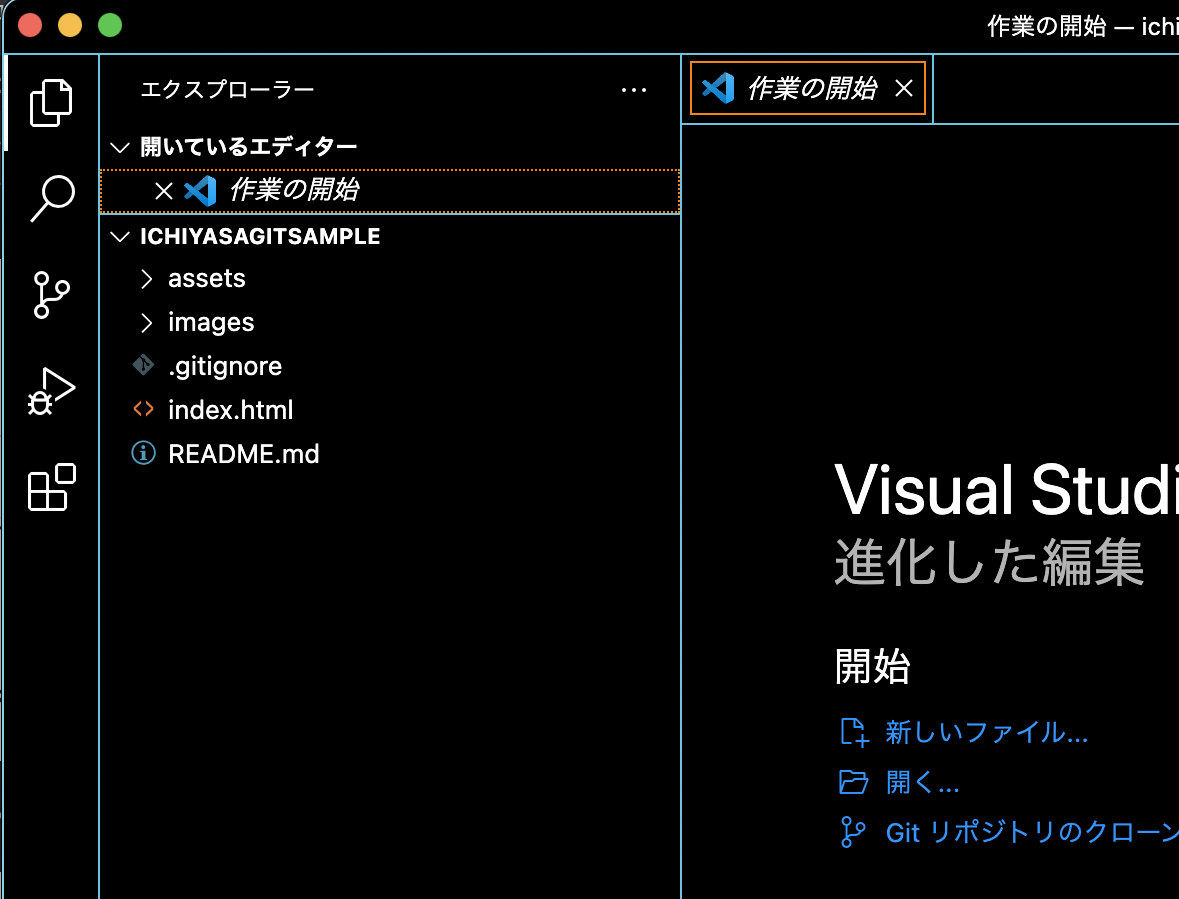Click the 開く... link

923,782
